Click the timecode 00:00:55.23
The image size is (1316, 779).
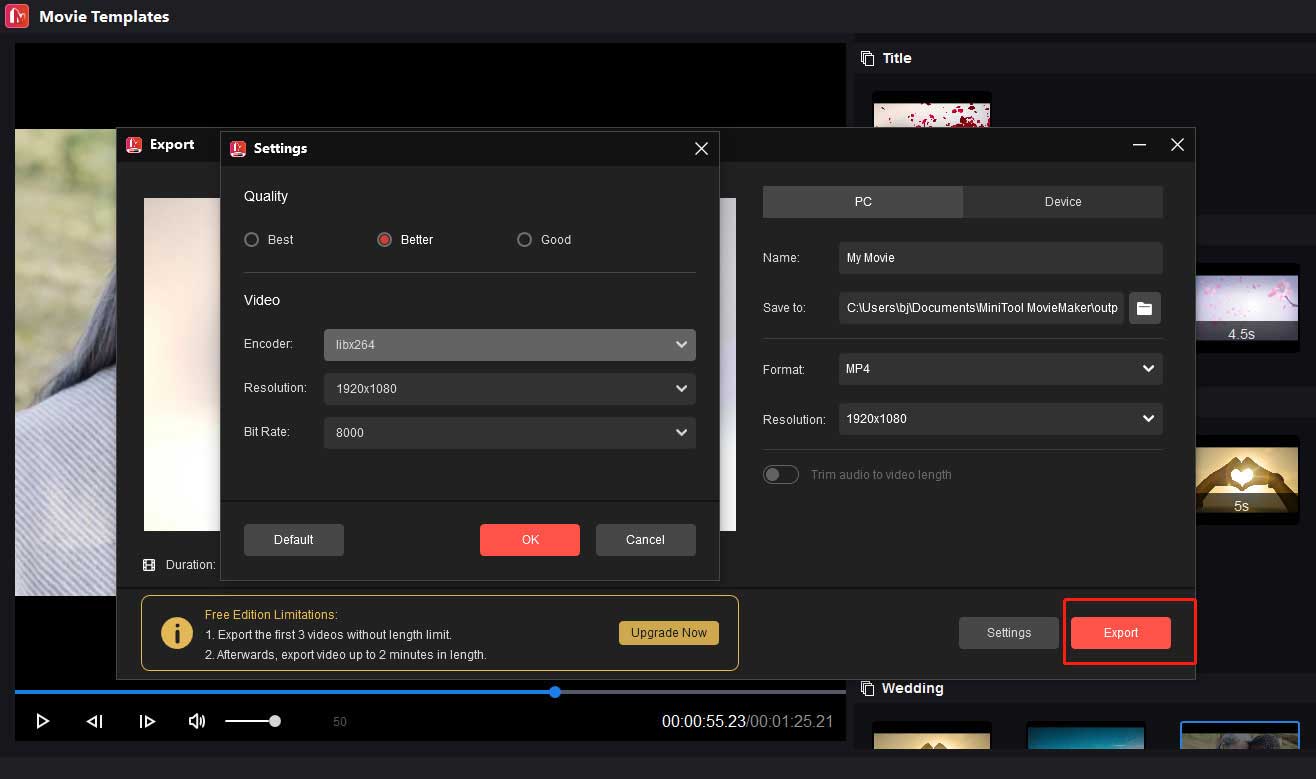pyautogui.click(x=703, y=721)
